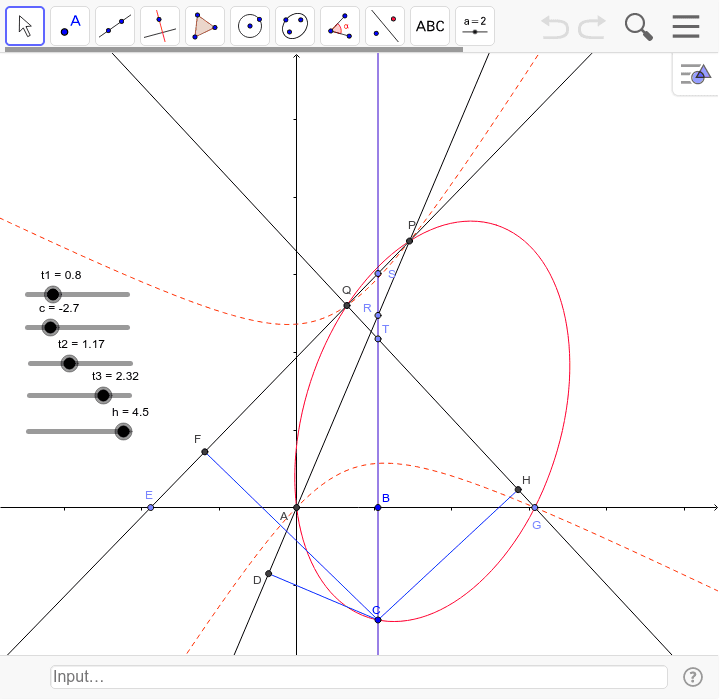Click the label text t1 = 0.8

pos(61,275)
